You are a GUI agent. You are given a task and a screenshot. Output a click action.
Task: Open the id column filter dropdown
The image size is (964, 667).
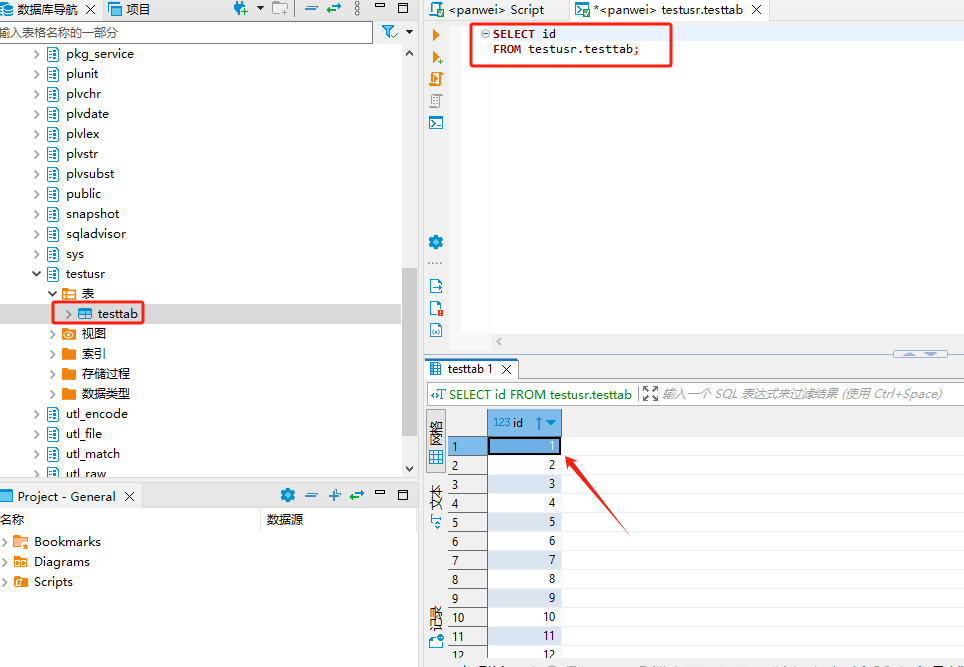(x=551, y=423)
